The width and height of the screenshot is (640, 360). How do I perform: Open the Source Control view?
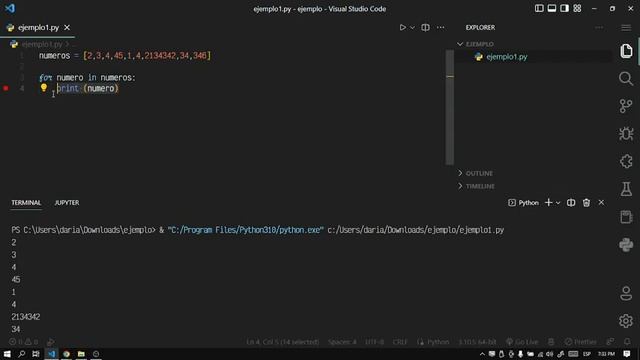click(x=626, y=106)
